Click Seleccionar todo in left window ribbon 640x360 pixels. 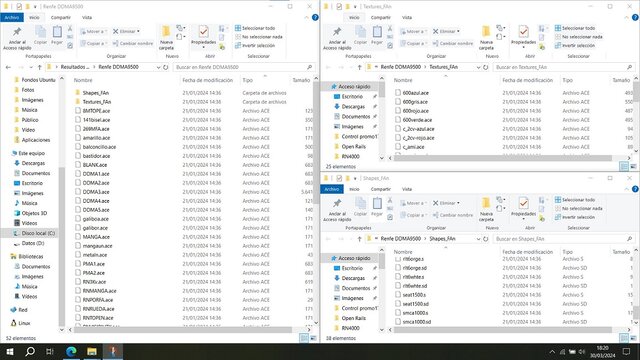coord(255,28)
